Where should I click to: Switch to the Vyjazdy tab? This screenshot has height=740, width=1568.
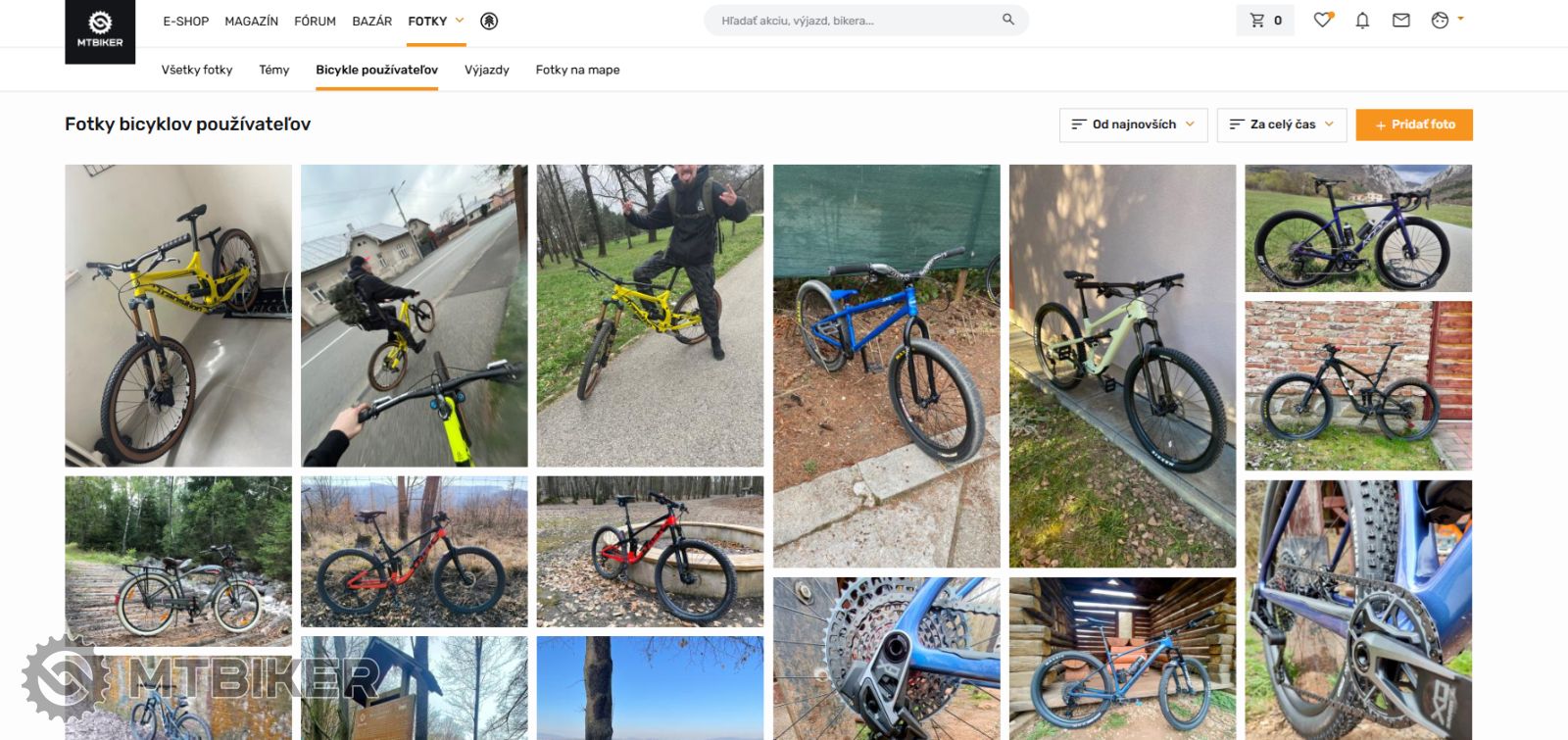(x=487, y=70)
